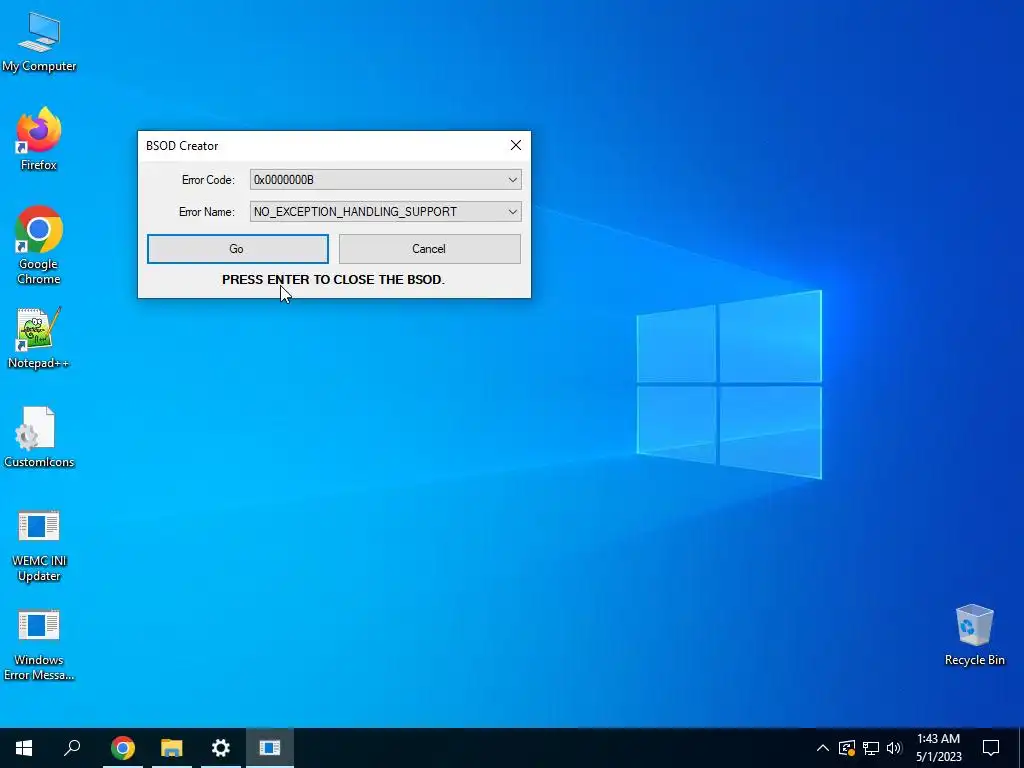
Task: Open the Recycle Bin icon
Action: (974, 635)
